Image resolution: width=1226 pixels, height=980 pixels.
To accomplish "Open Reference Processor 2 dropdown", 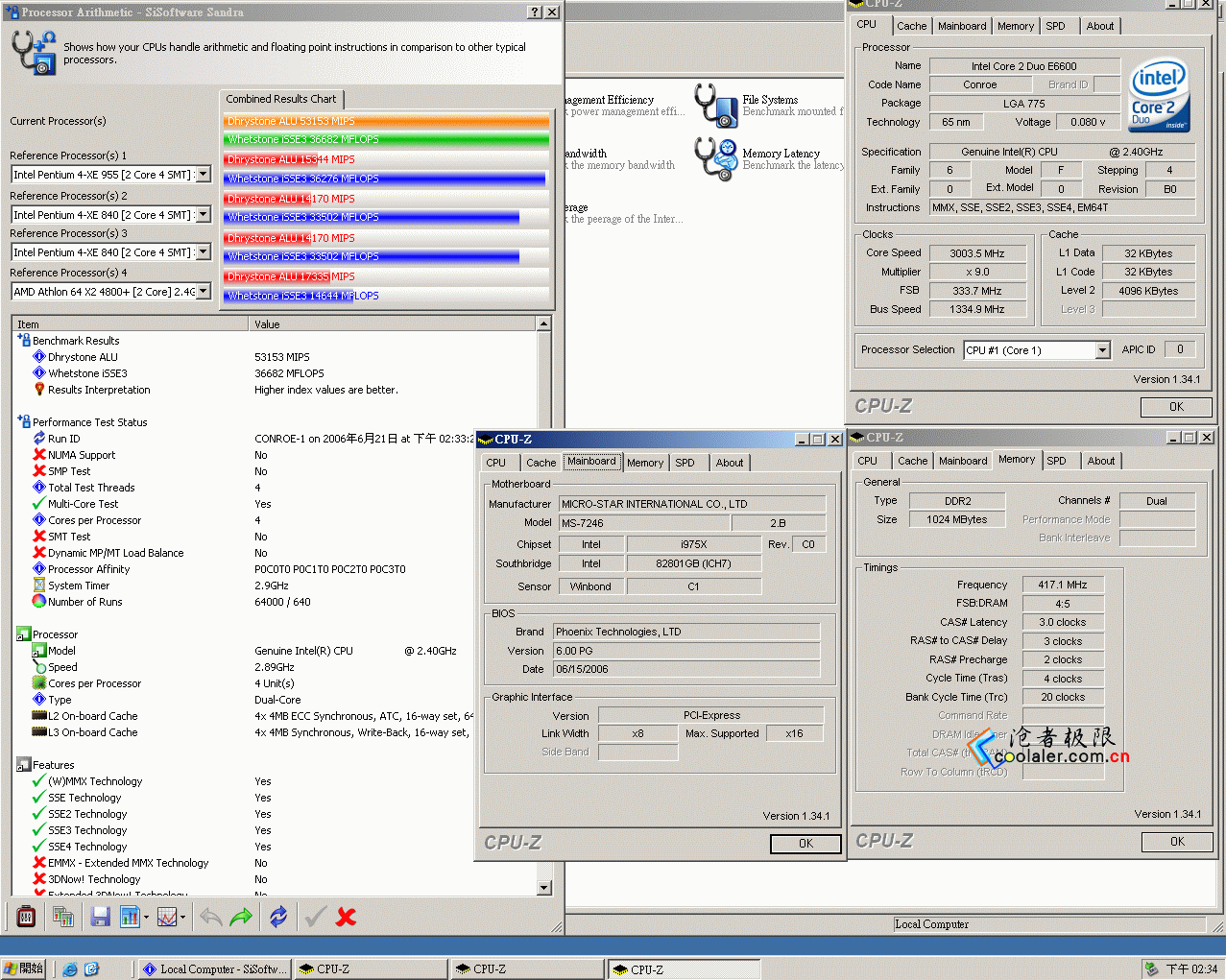I will (x=204, y=215).
